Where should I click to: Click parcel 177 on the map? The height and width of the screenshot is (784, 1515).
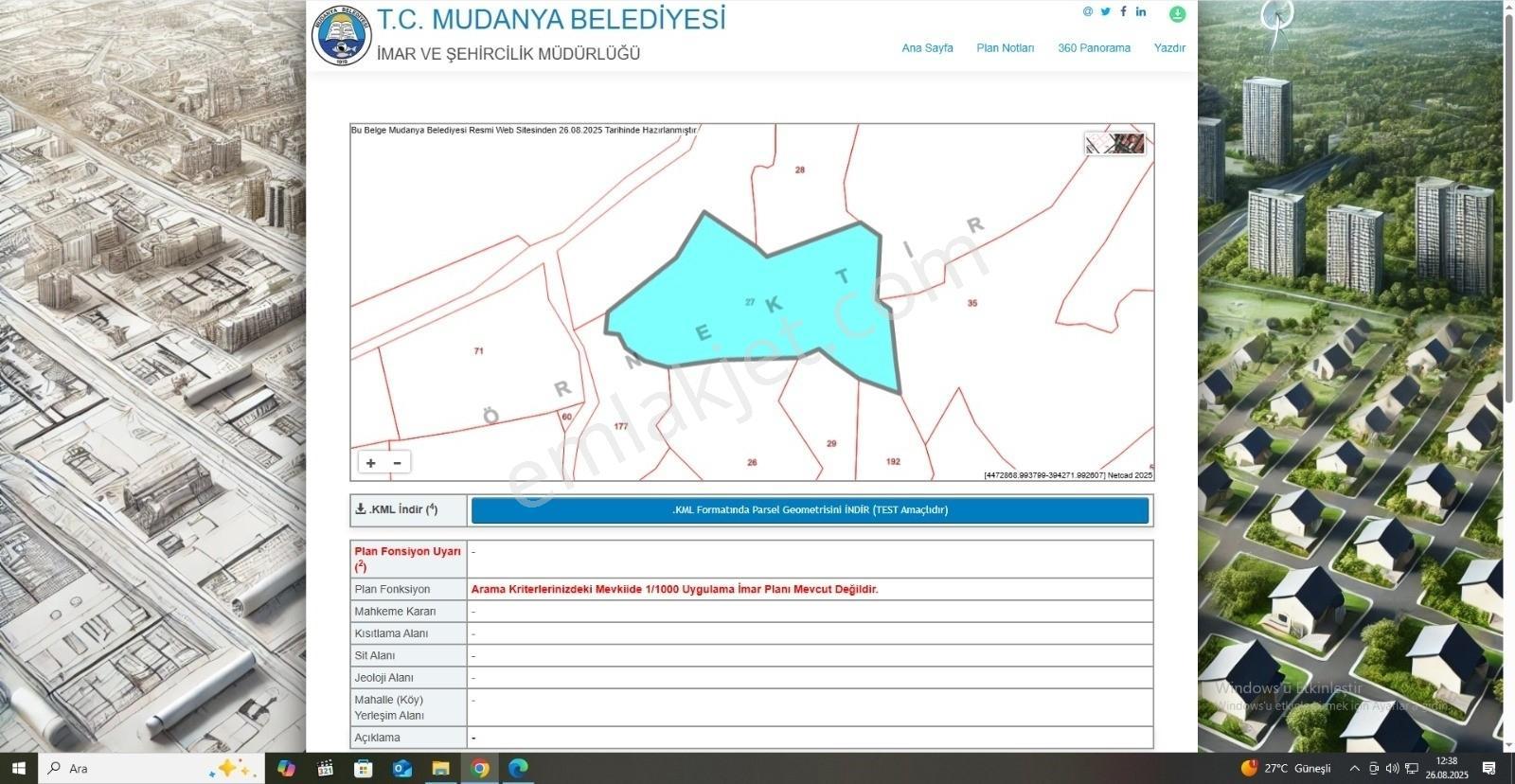click(620, 427)
